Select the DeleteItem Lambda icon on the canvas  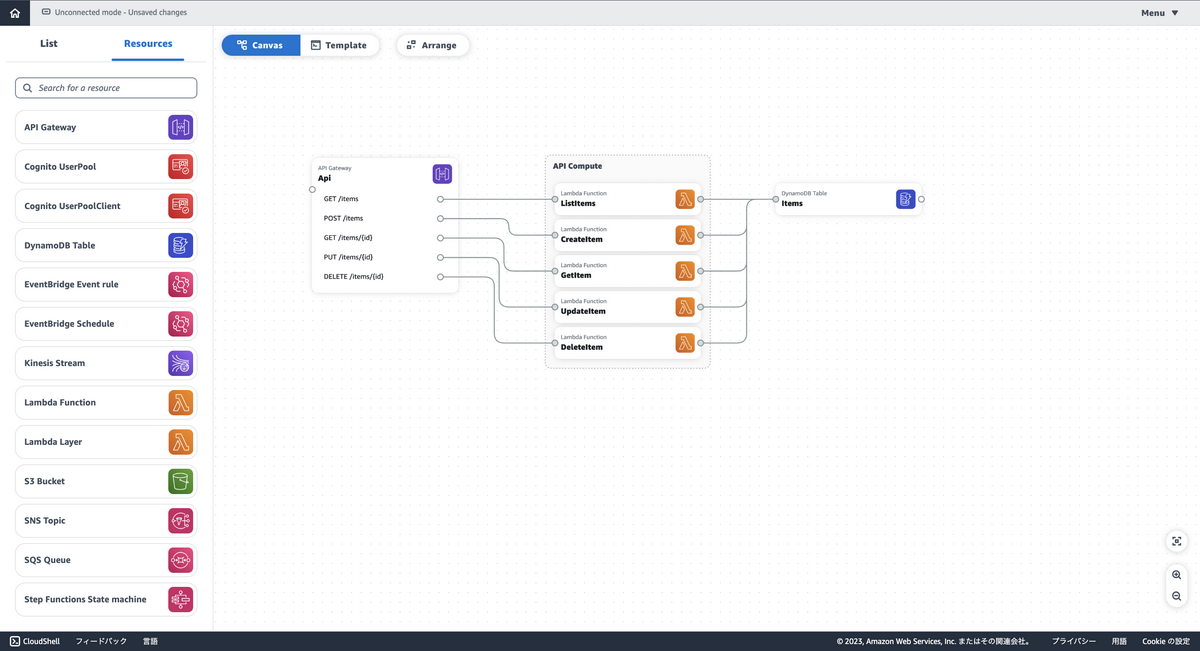point(685,343)
